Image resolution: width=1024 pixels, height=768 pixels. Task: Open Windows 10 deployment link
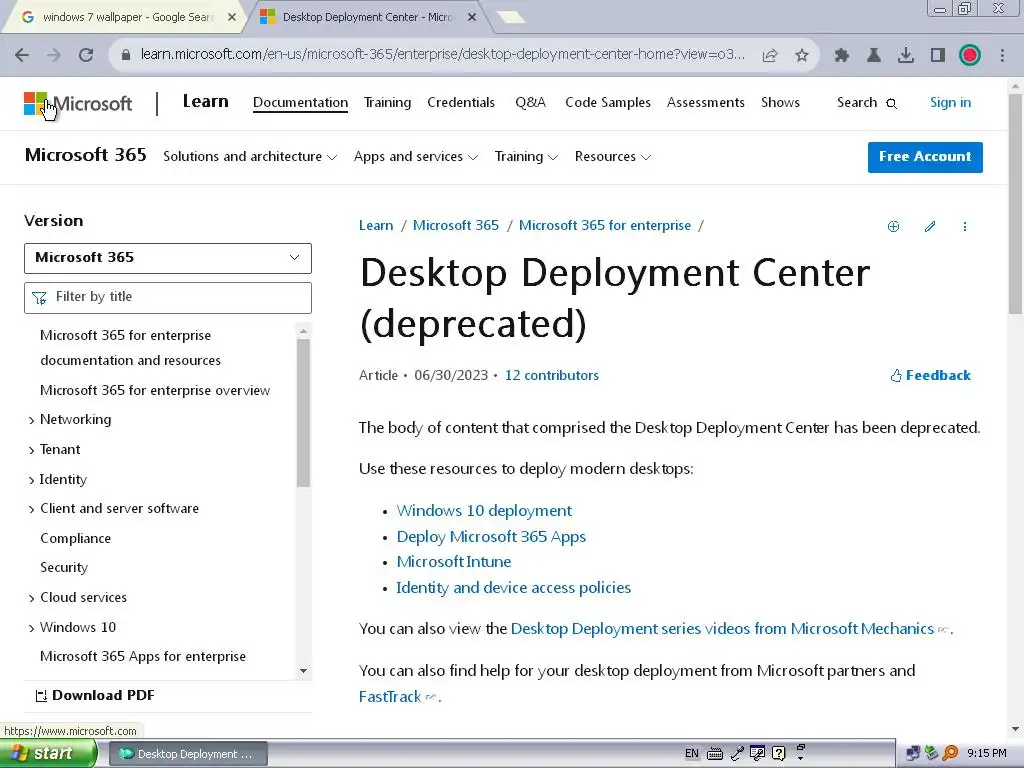(484, 511)
